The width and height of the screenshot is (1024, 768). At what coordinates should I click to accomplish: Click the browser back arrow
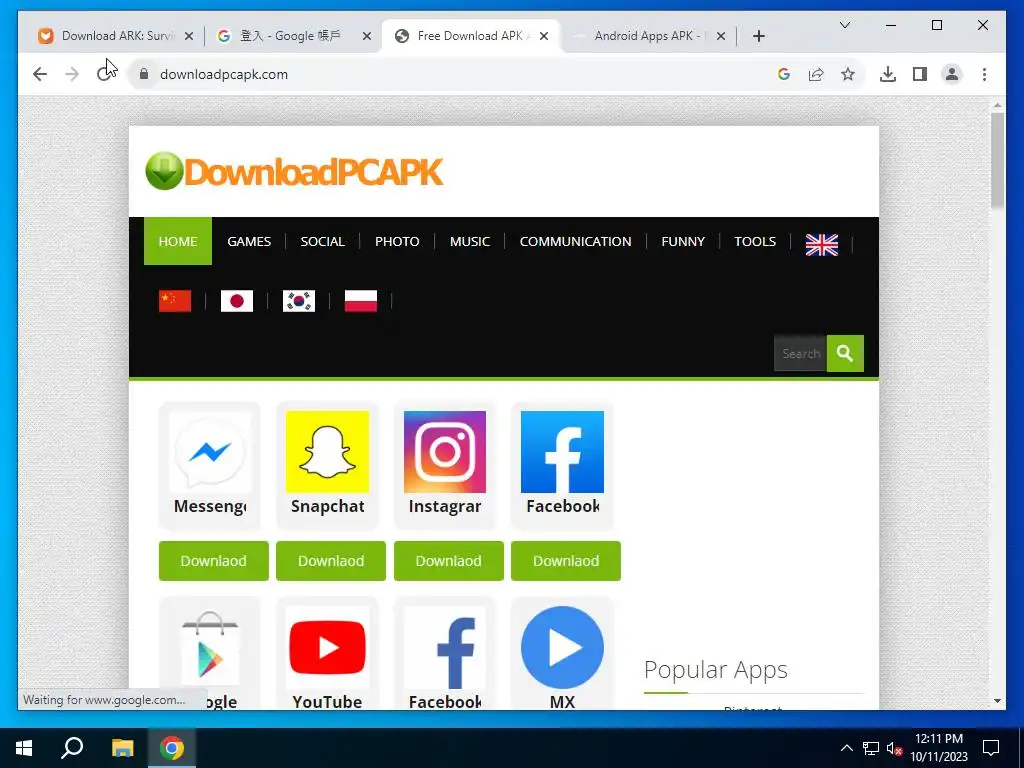pos(40,74)
